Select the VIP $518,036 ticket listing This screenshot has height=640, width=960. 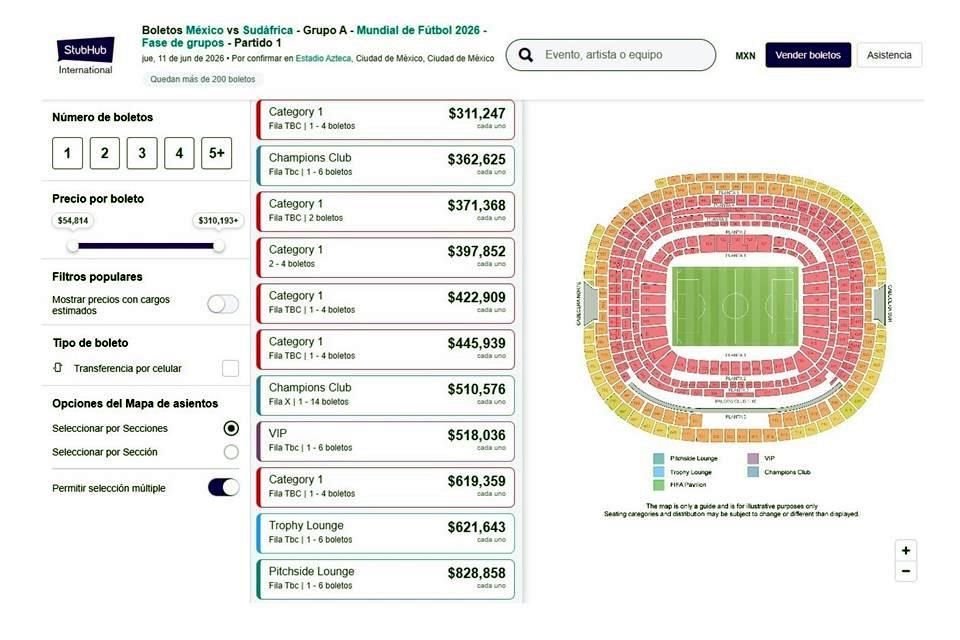coord(386,440)
